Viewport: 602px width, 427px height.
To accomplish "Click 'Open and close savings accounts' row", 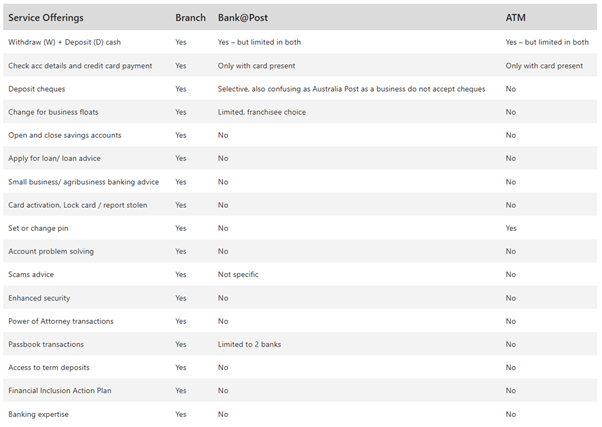I will 64,135.
